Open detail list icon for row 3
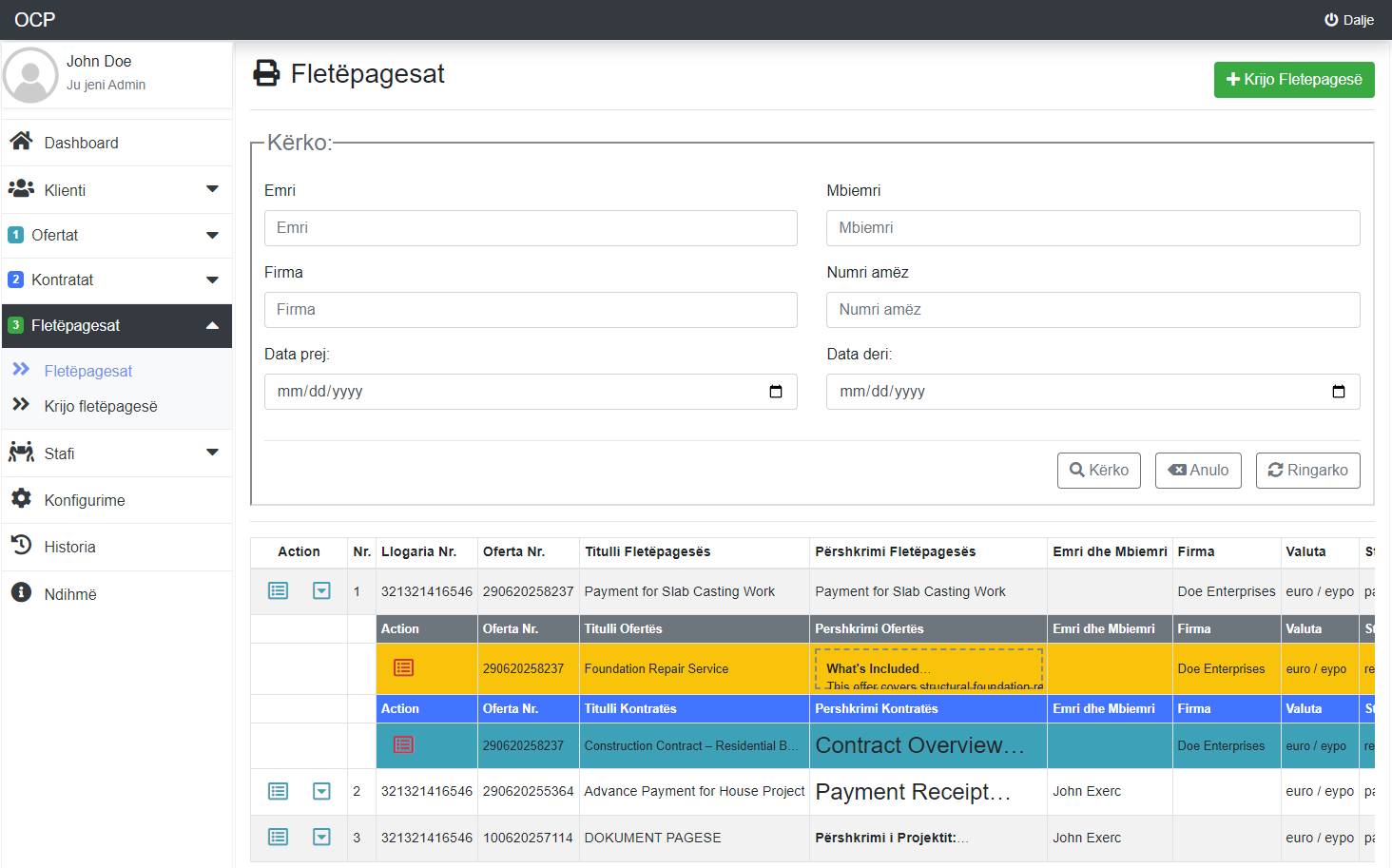This screenshot has width=1392, height=868. point(278,838)
